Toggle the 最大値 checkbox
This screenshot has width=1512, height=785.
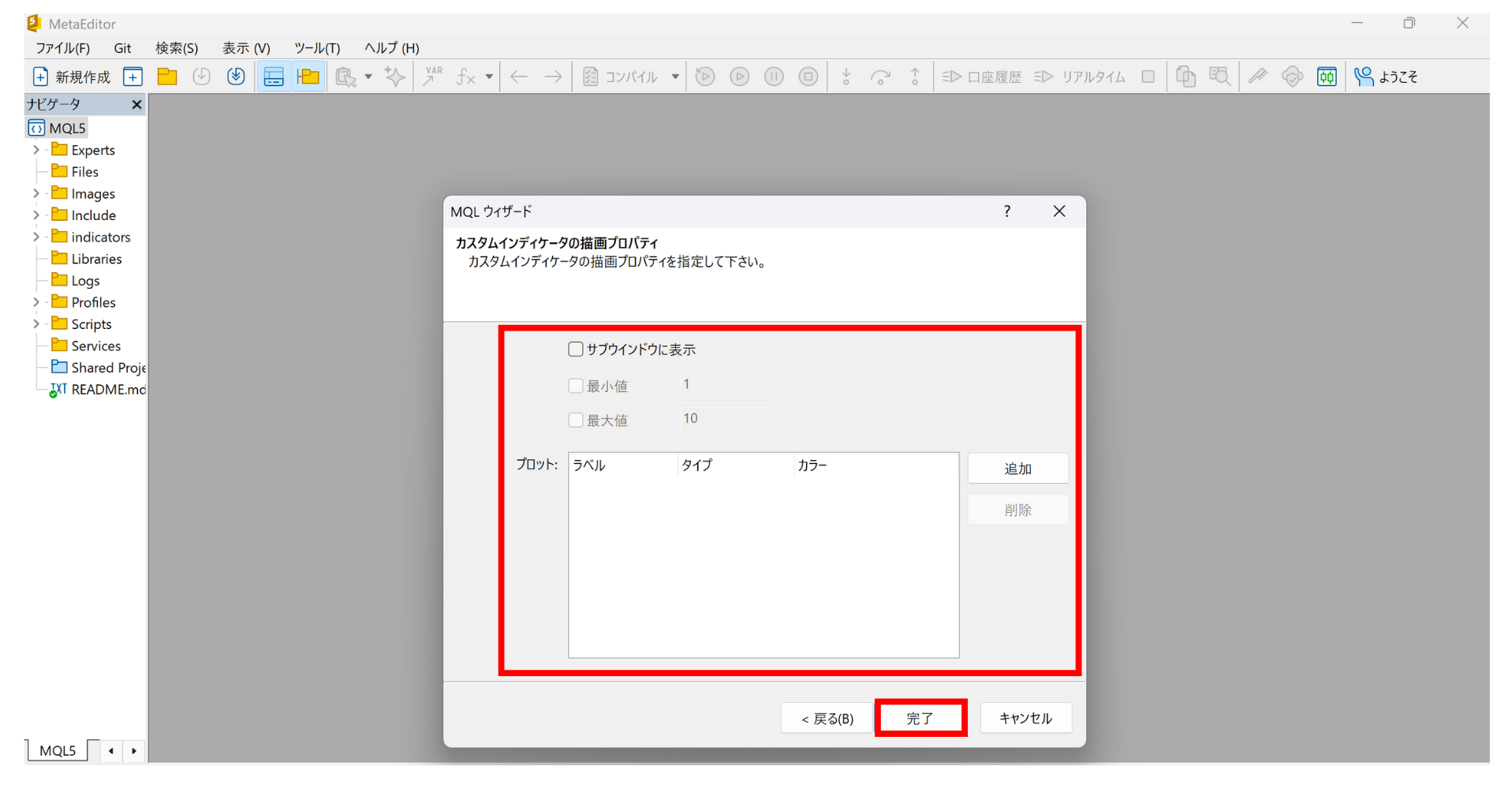click(576, 421)
